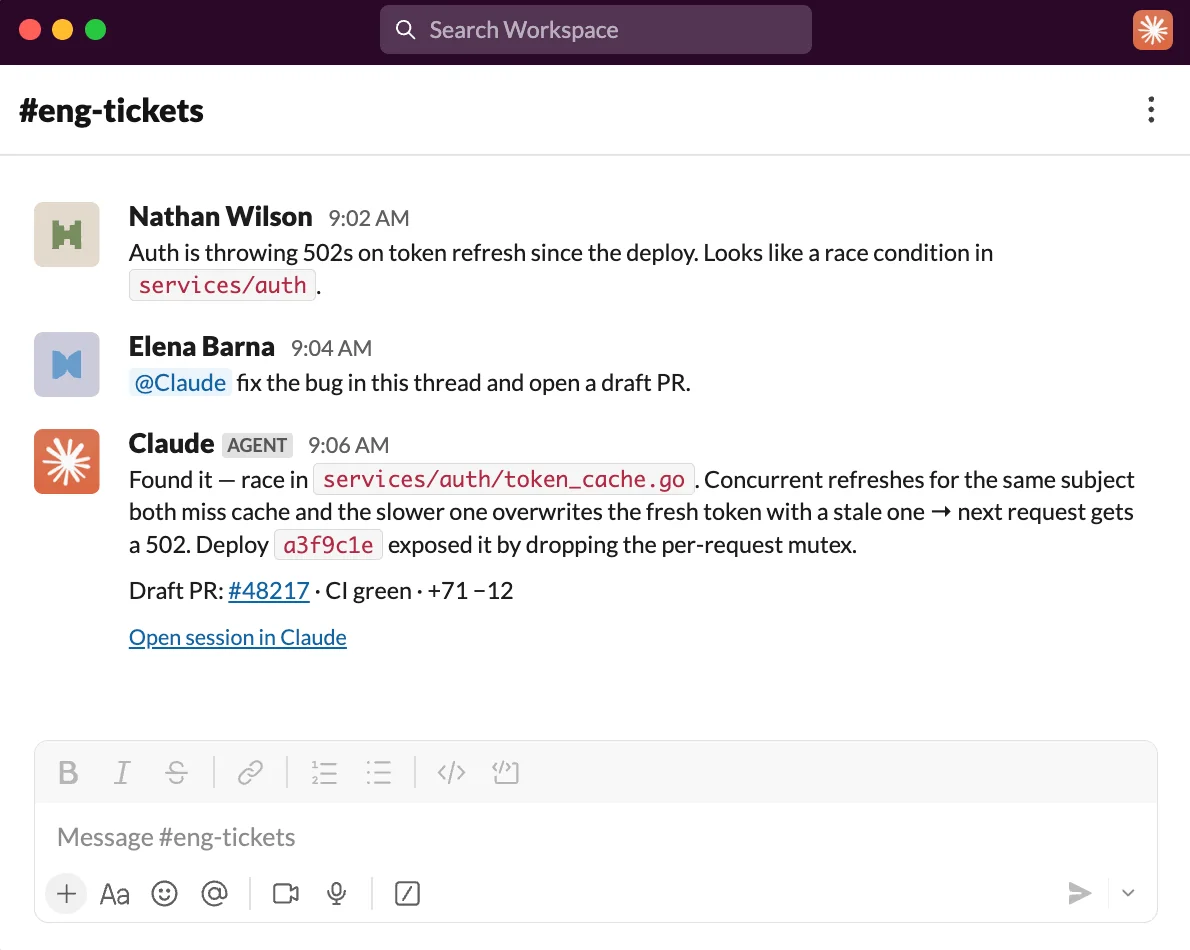Open the #eng-tickets channel title

[x=112, y=111]
